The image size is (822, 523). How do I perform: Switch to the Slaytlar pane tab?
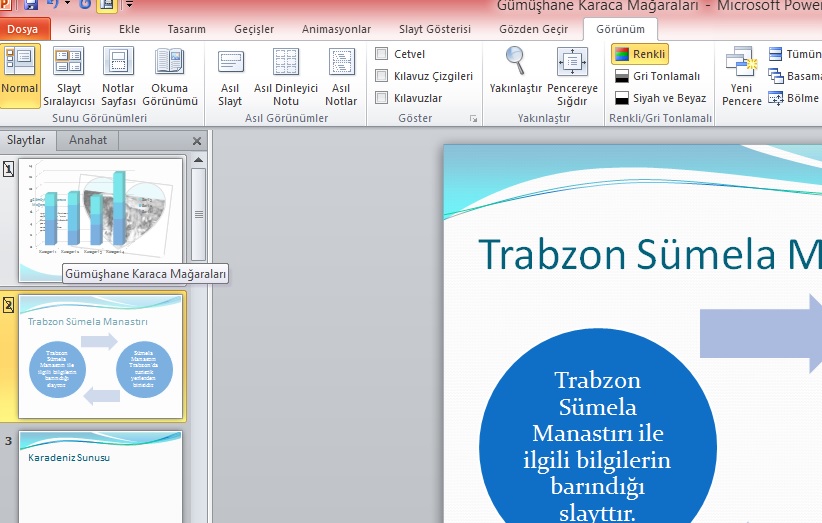(x=26, y=140)
